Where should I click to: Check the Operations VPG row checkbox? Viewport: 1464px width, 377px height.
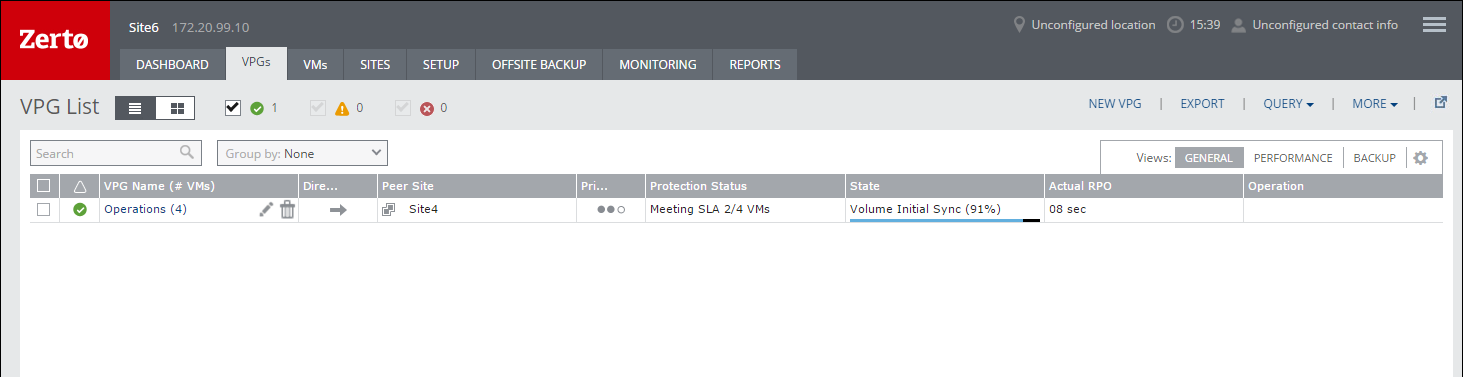(43, 209)
